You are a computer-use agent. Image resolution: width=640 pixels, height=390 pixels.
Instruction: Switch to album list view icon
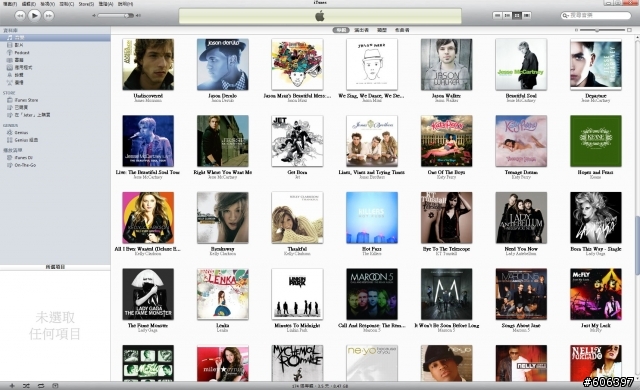(x=507, y=16)
